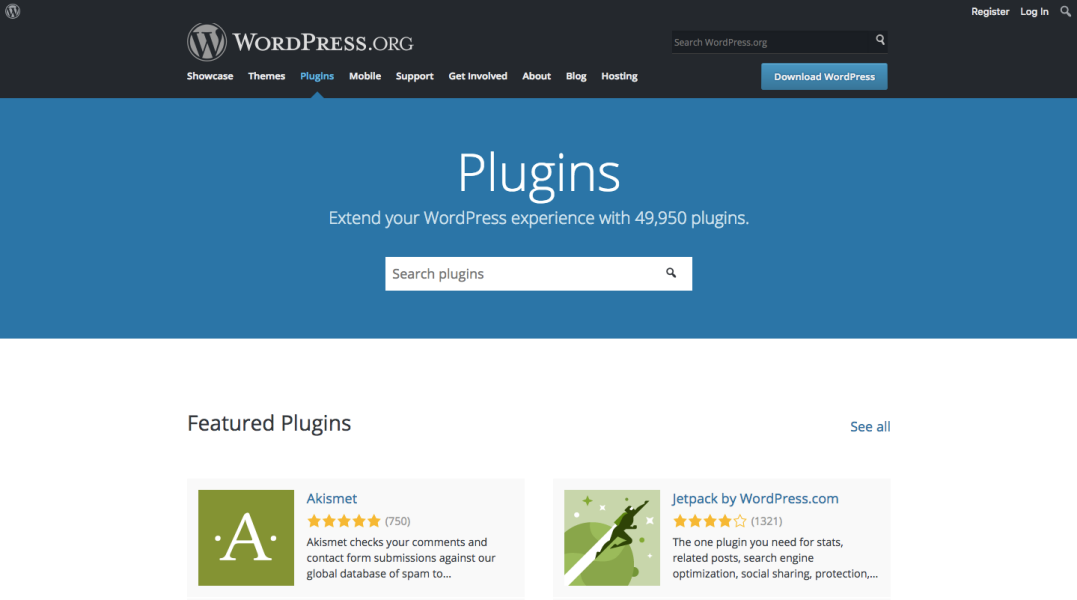The height and width of the screenshot is (600, 1077).
Task: Click the admin bar magnifier search icon
Action: click(x=1065, y=12)
